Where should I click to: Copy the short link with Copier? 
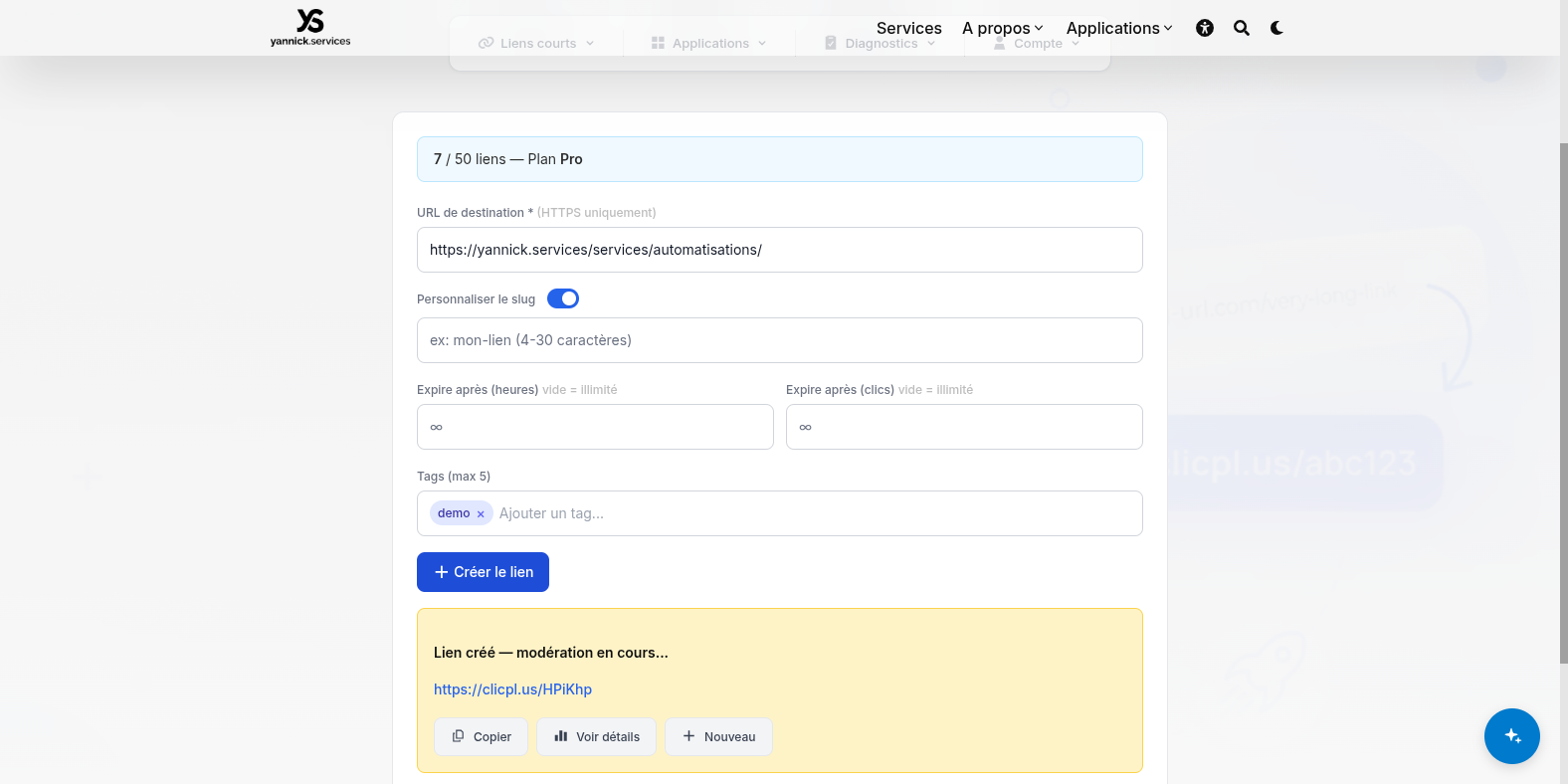pyautogui.click(x=481, y=736)
